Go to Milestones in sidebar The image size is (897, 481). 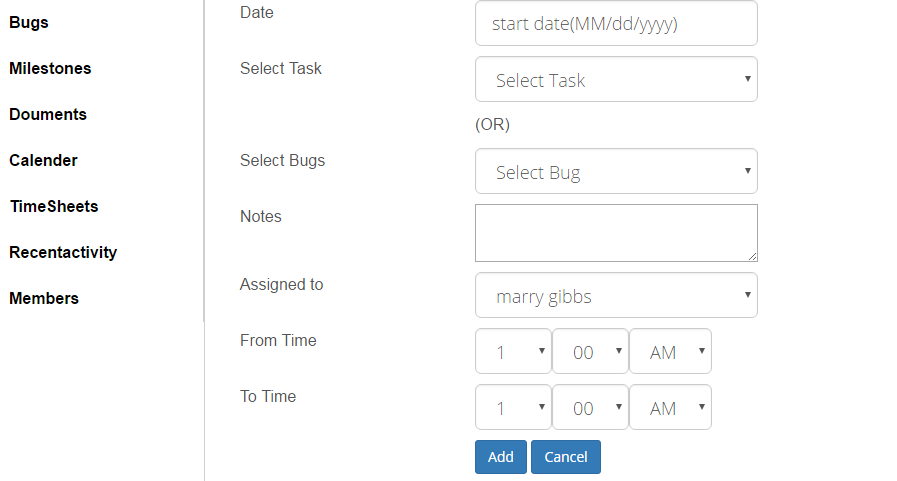[50, 69]
